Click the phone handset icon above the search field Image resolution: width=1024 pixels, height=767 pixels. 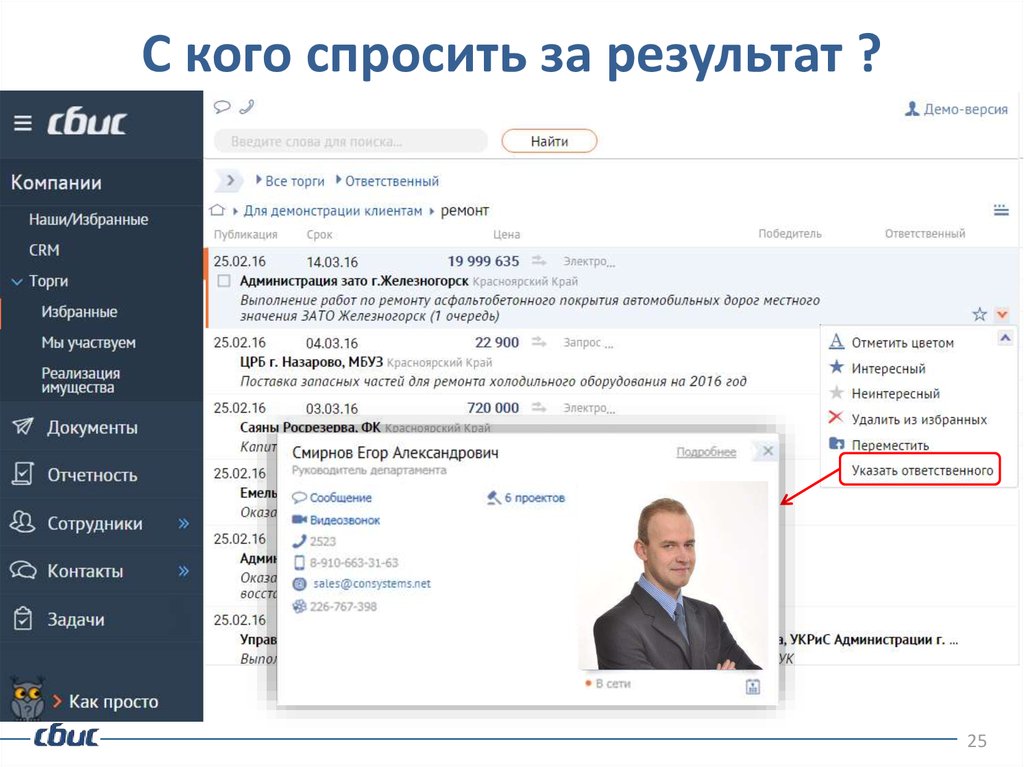point(247,106)
